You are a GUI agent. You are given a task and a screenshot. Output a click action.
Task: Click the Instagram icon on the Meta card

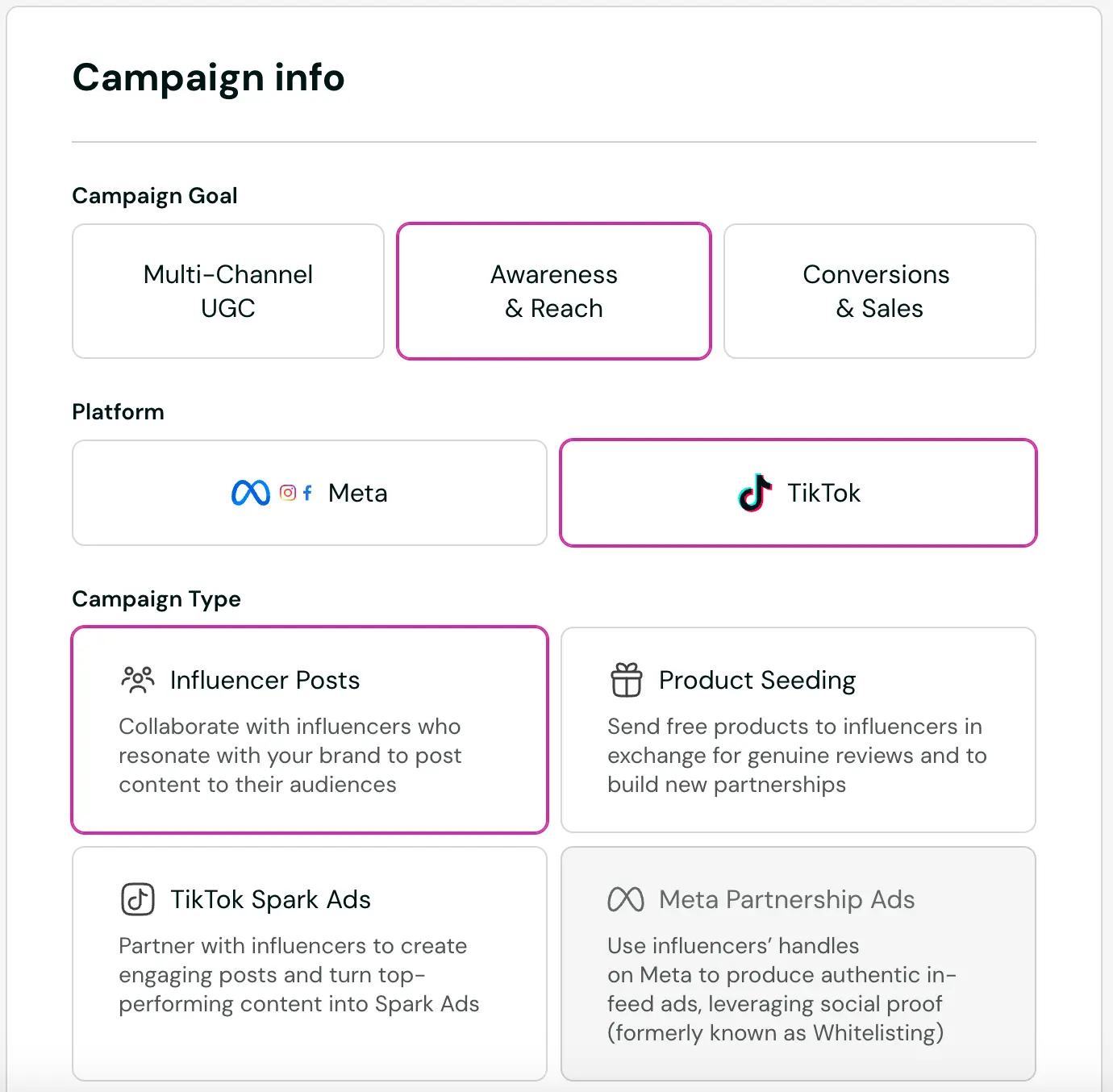tap(286, 492)
